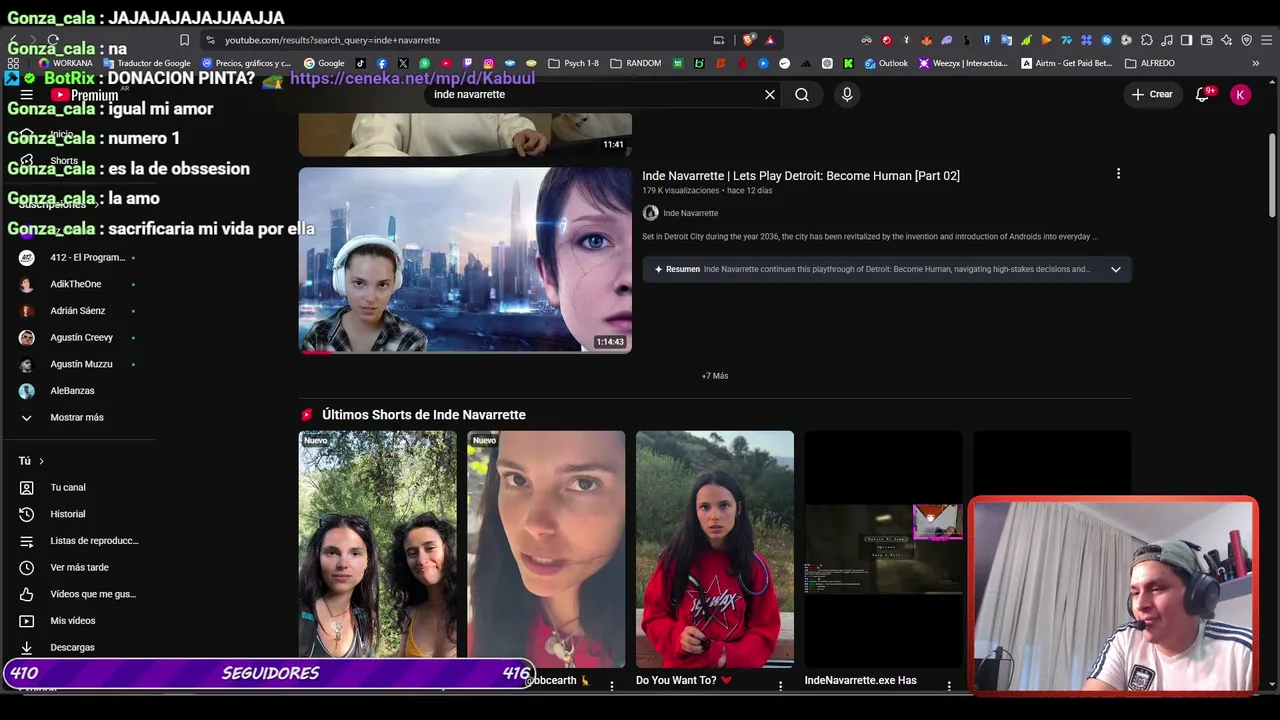Show hidden bookmarks with the double chevron
Image resolution: width=1280 pixels, height=720 pixels.
click(x=1256, y=63)
